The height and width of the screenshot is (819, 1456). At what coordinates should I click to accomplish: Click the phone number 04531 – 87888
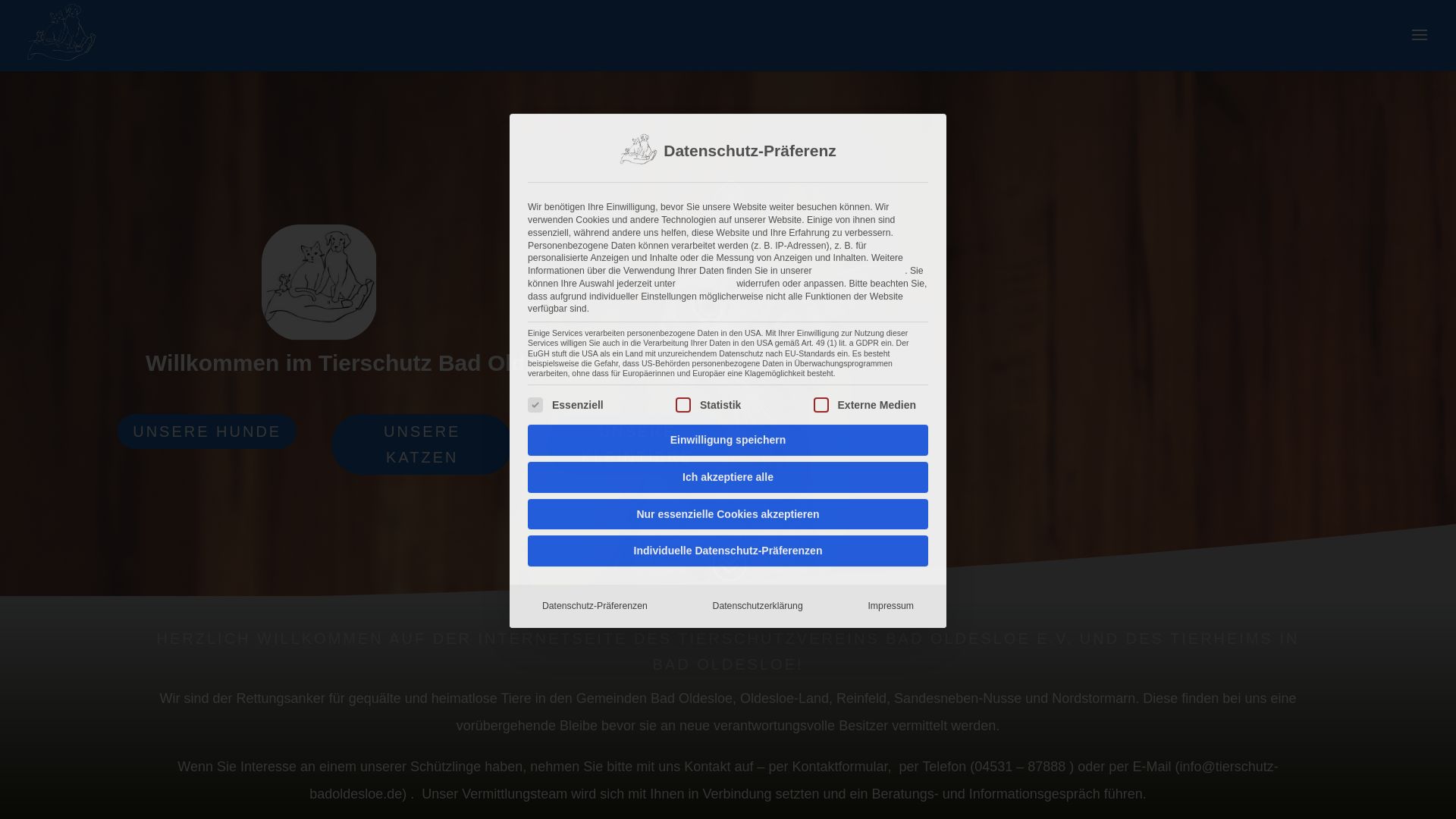[1019, 767]
